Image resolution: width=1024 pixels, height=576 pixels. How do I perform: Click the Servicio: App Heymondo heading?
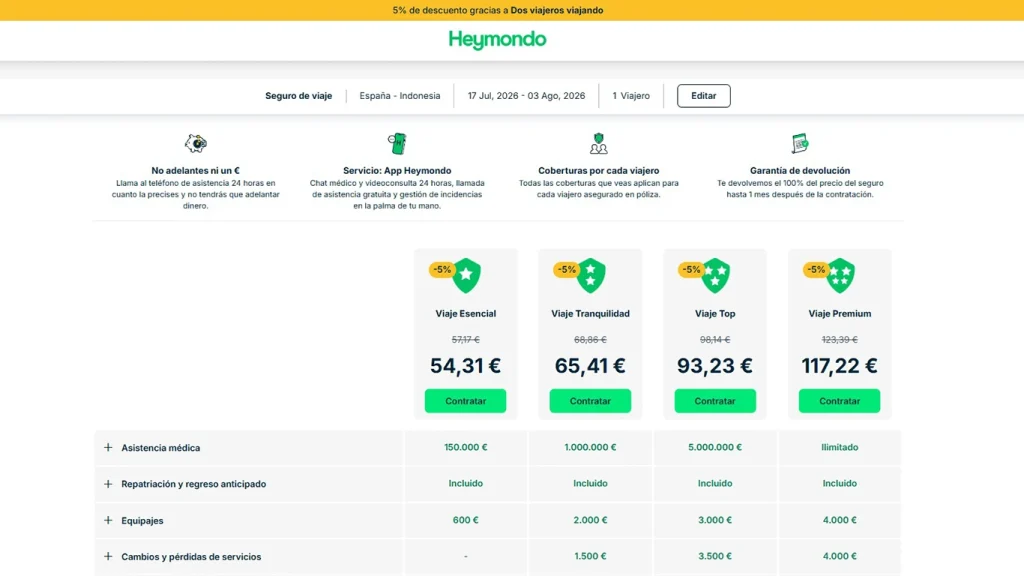pyautogui.click(x=397, y=170)
